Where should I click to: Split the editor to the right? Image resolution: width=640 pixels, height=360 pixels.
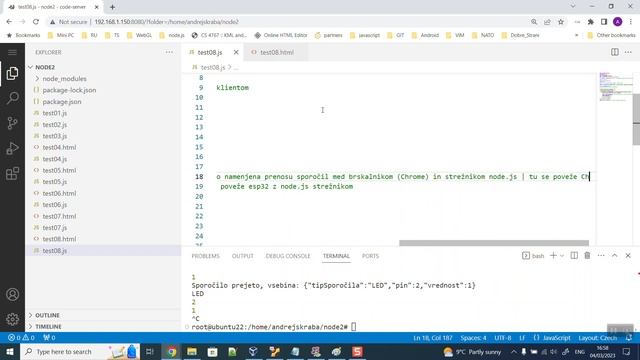[614, 52]
